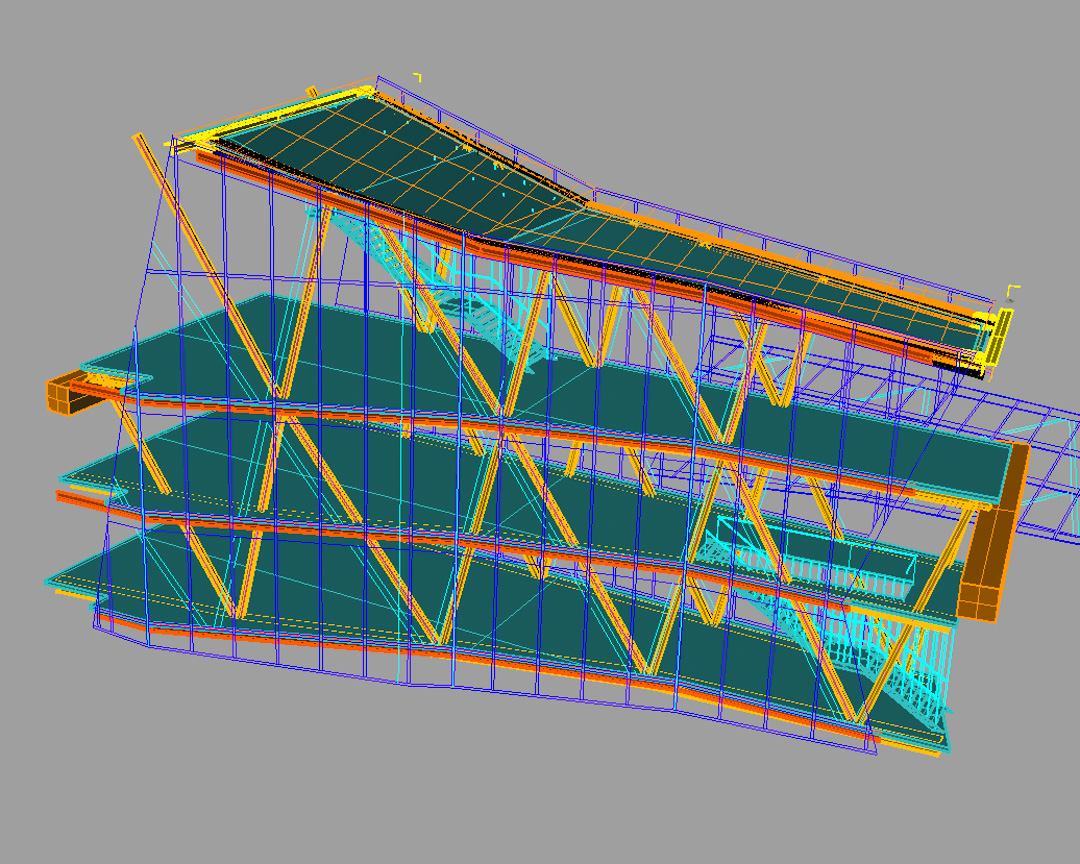Click the blue wireframe walkway extending off the right edge
1080x864 pixels.
coord(1050,470)
